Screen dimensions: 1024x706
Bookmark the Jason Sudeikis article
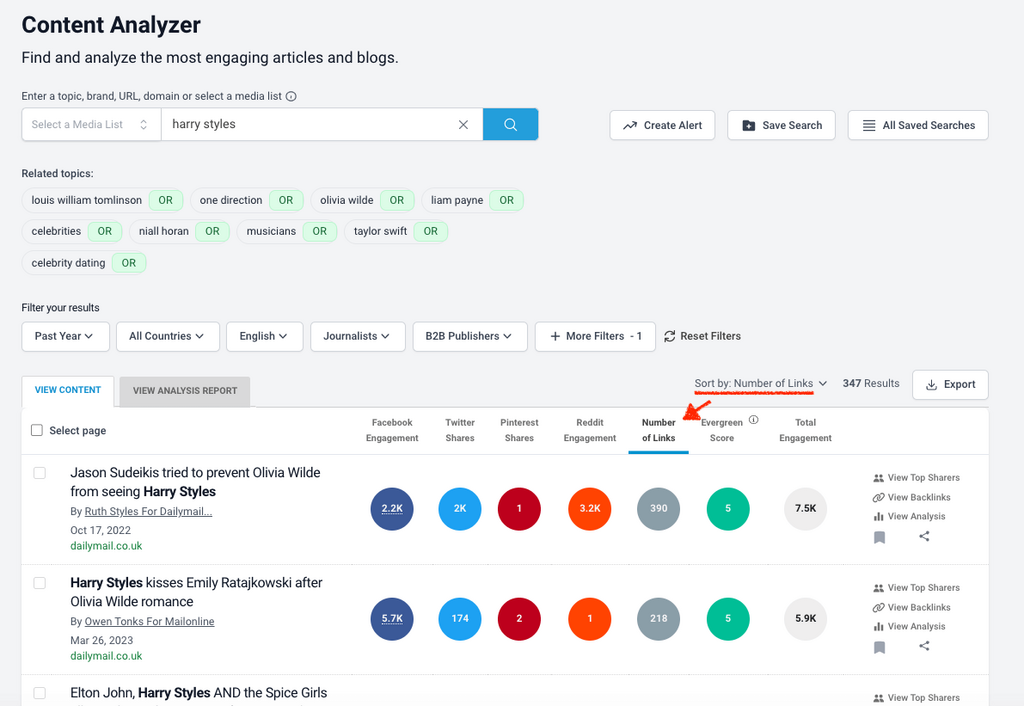pyautogui.click(x=879, y=537)
